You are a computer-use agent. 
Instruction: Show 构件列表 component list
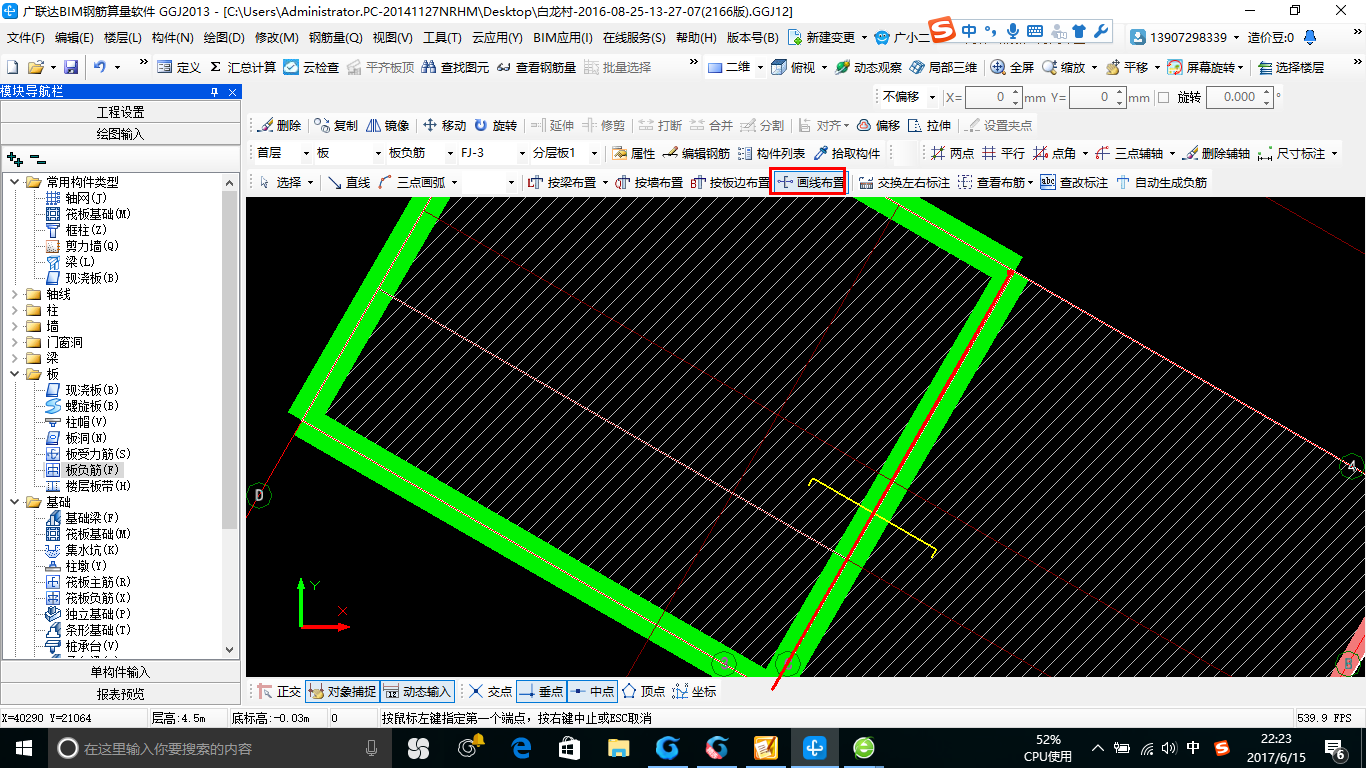click(x=771, y=153)
